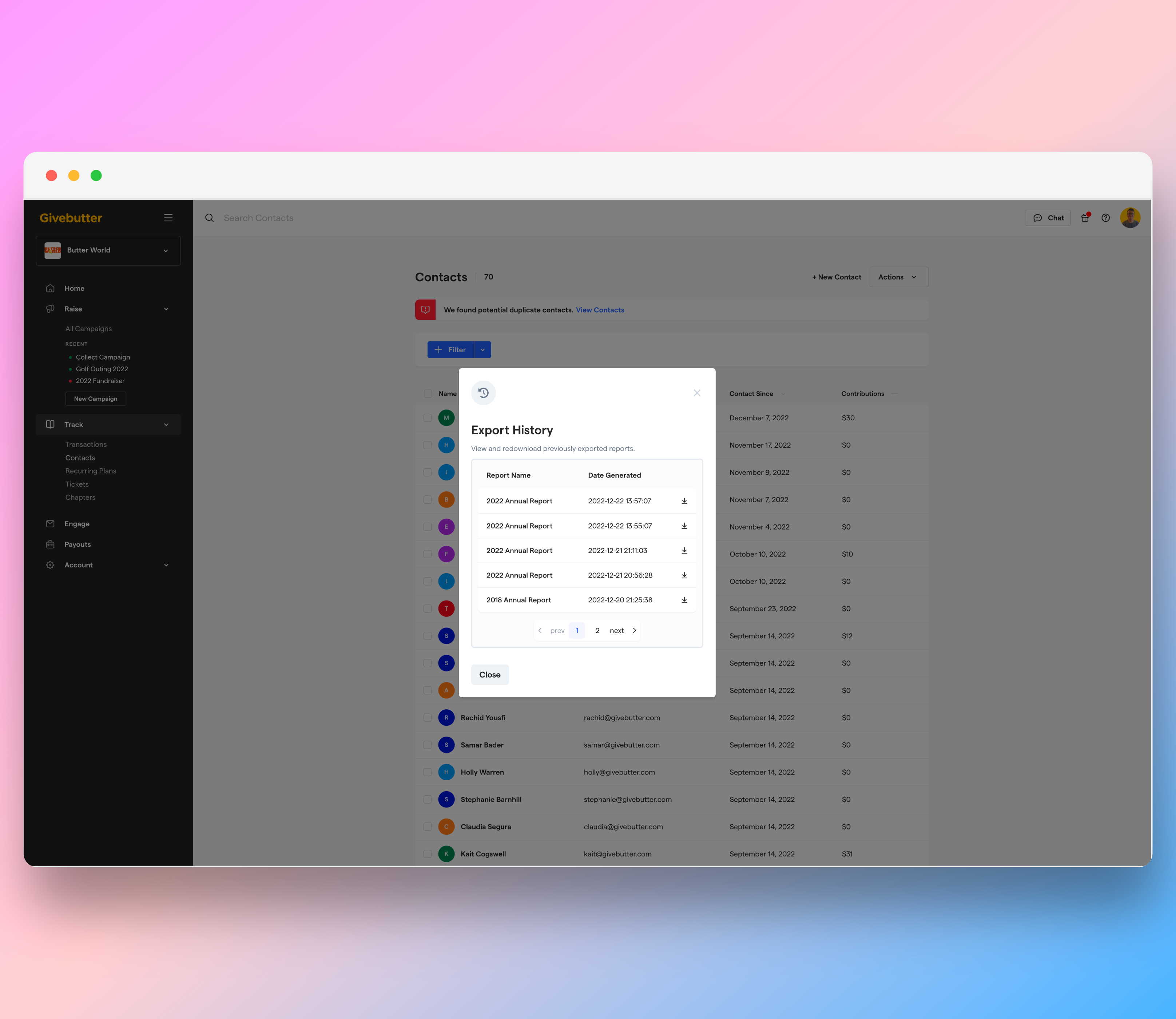Open the Filter dropdown arrow
The height and width of the screenshot is (1019, 1176).
coord(482,350)
